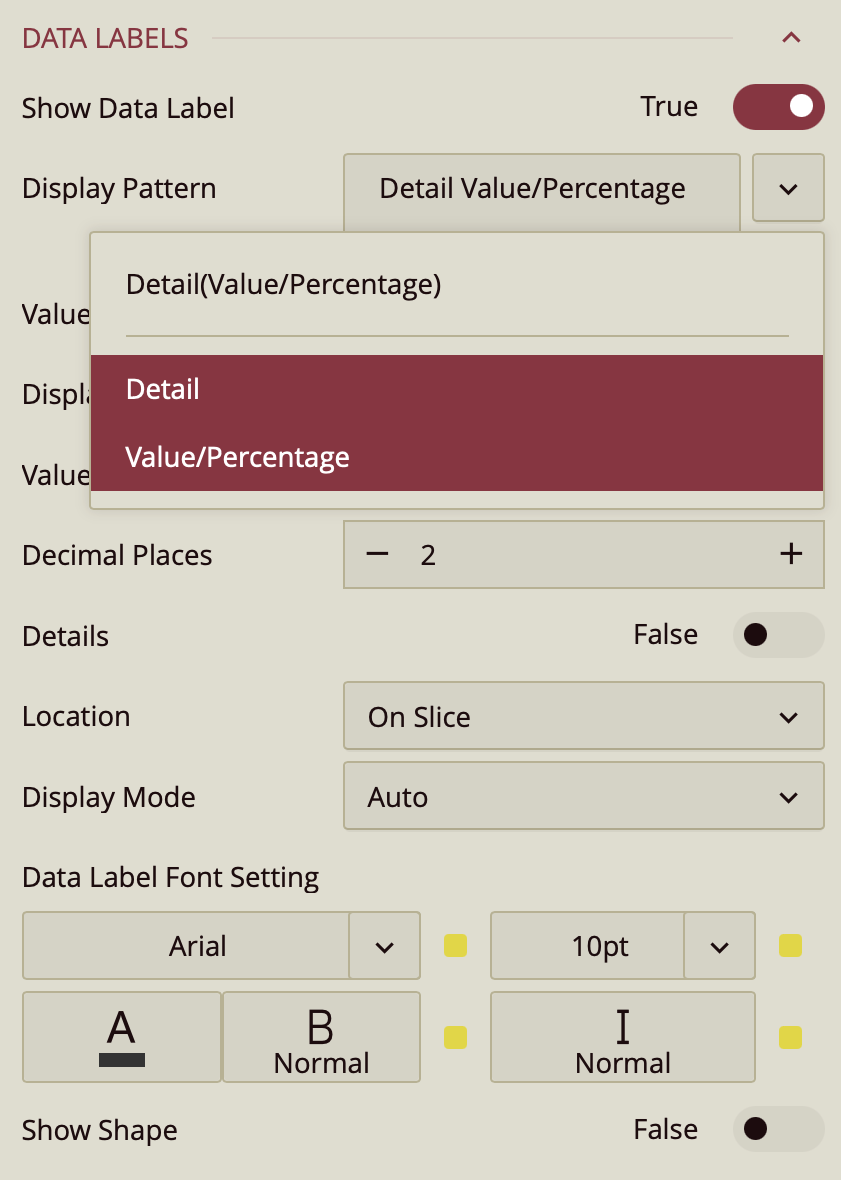Viewport: 841px width, 1180px height.
Task: Open the Display Pattern dropdown arrow
Action: coord(788,188)
